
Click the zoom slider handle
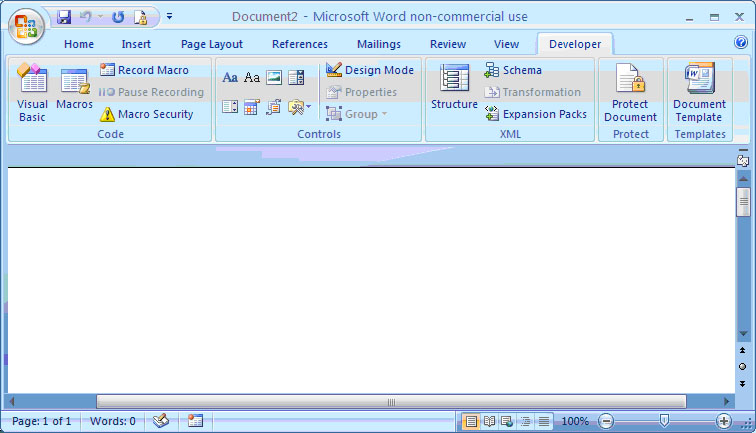(x=664, y=421)
